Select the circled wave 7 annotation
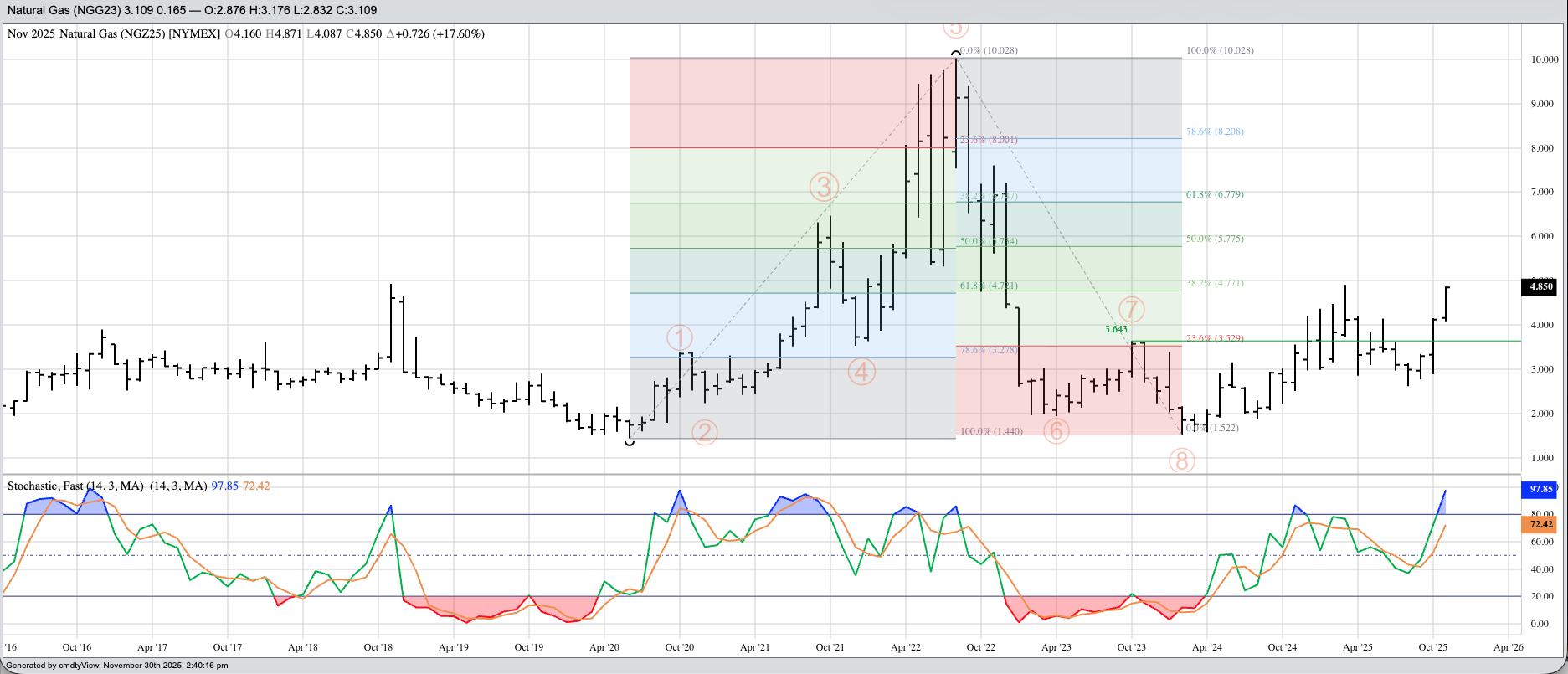Screen dimensions: 1568x674 (1131, 309)
